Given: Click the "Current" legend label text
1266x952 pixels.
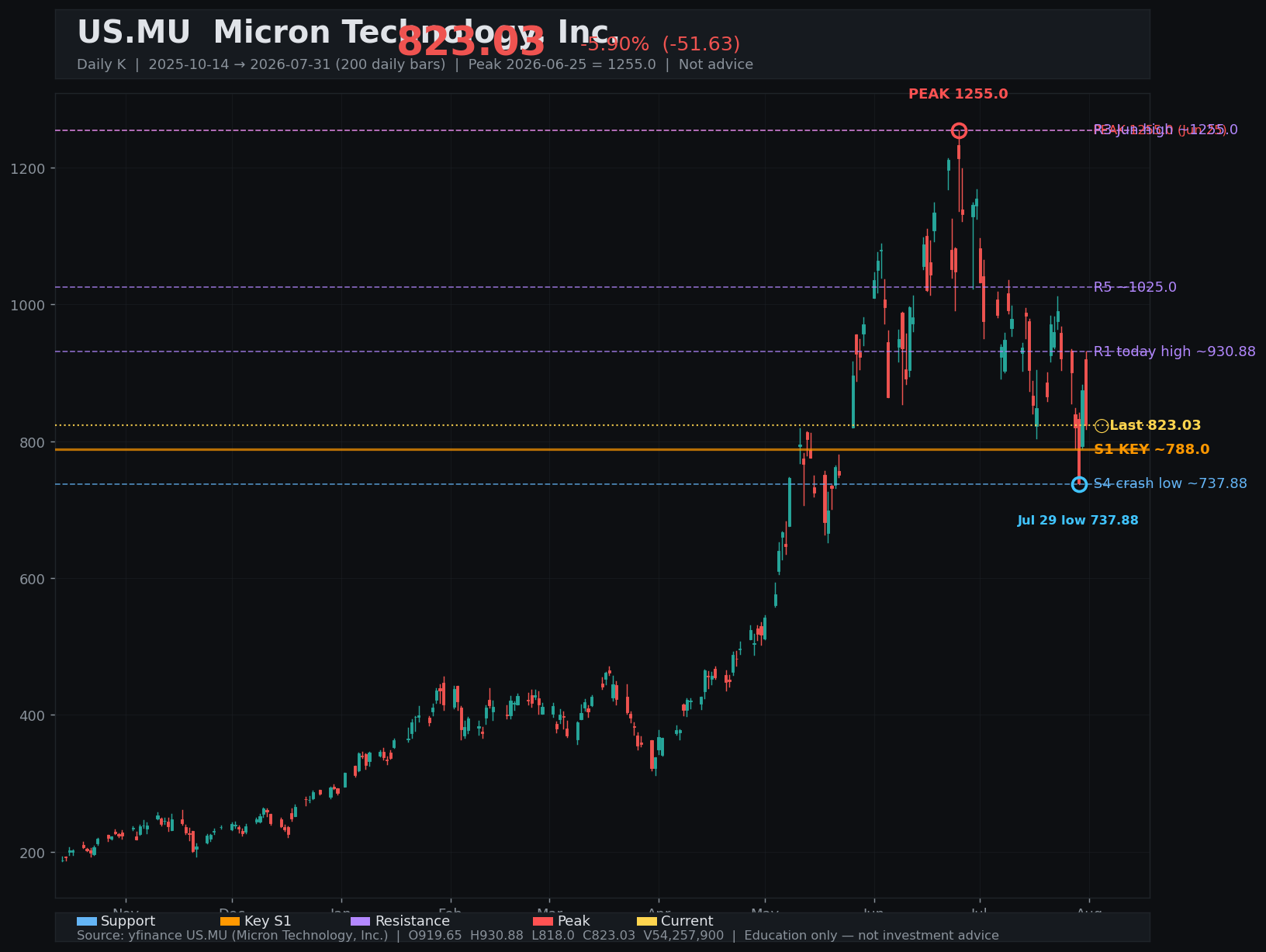Looking at the screenshot, I should coord(687,921).
